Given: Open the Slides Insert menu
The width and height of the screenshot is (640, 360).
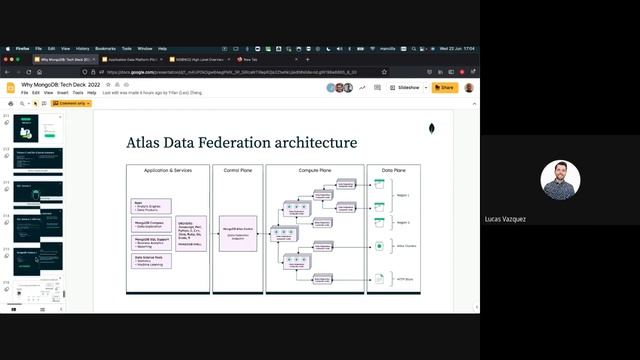Looking at the screenshot, I should (62, 93).
